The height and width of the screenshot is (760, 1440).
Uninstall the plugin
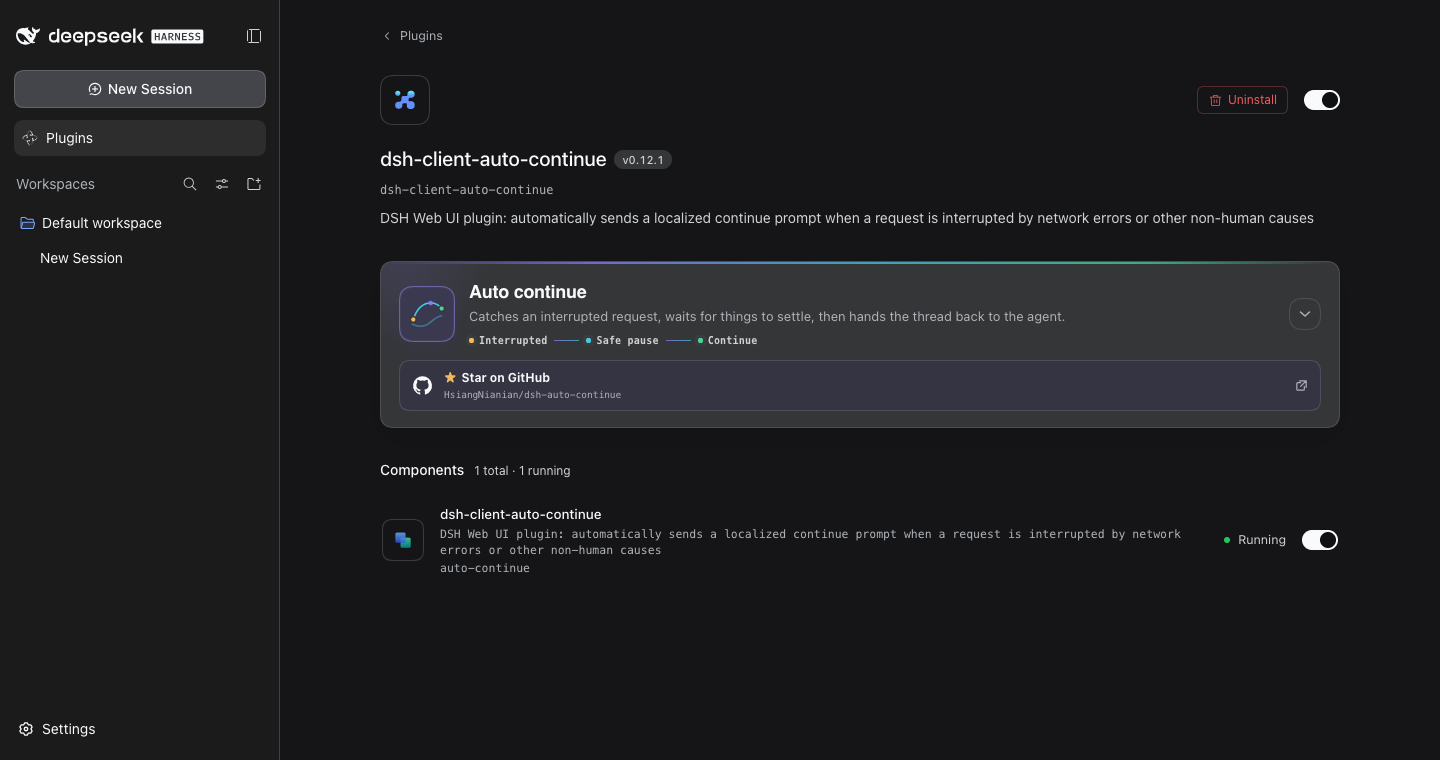[1242, 100]
